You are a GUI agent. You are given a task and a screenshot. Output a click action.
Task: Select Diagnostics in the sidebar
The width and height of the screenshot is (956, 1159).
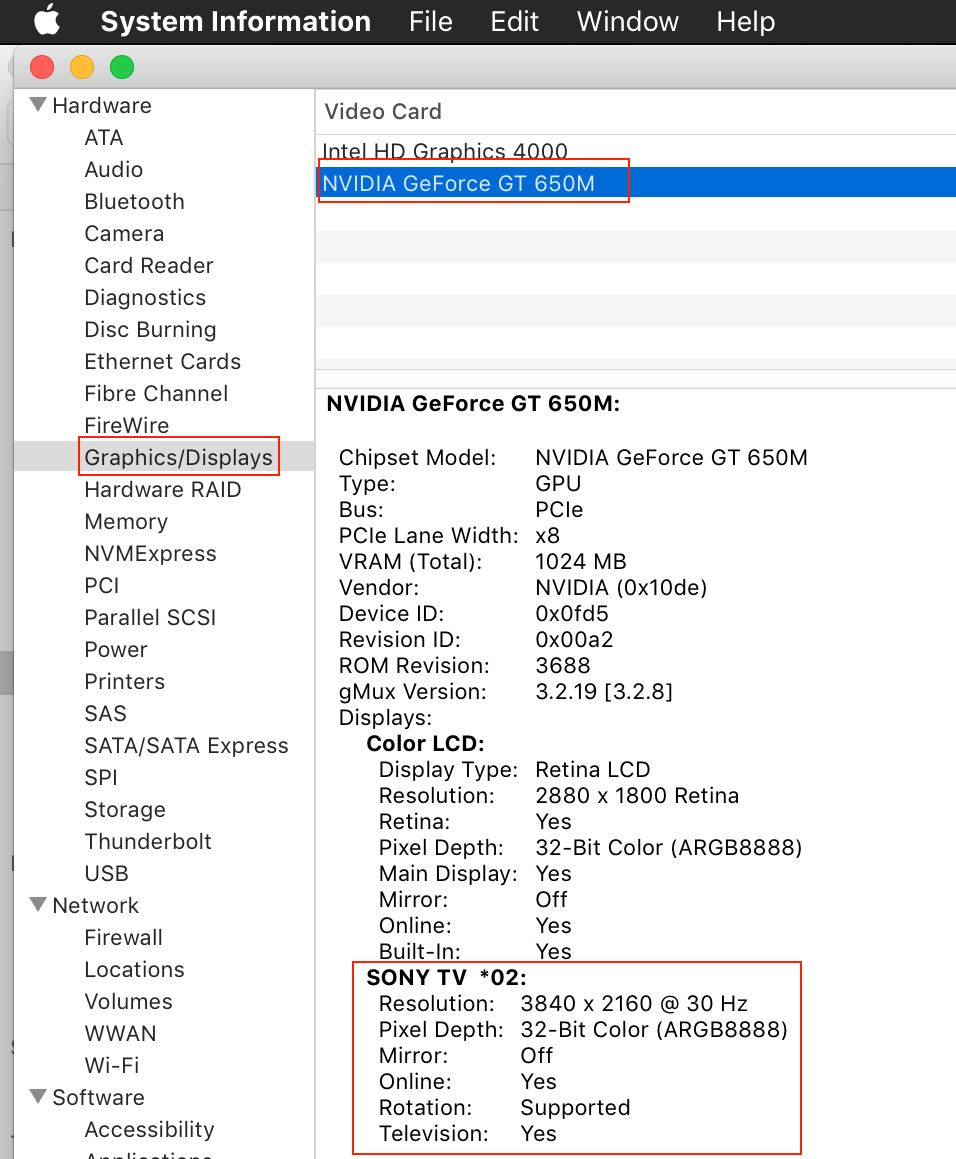[145, 297]
